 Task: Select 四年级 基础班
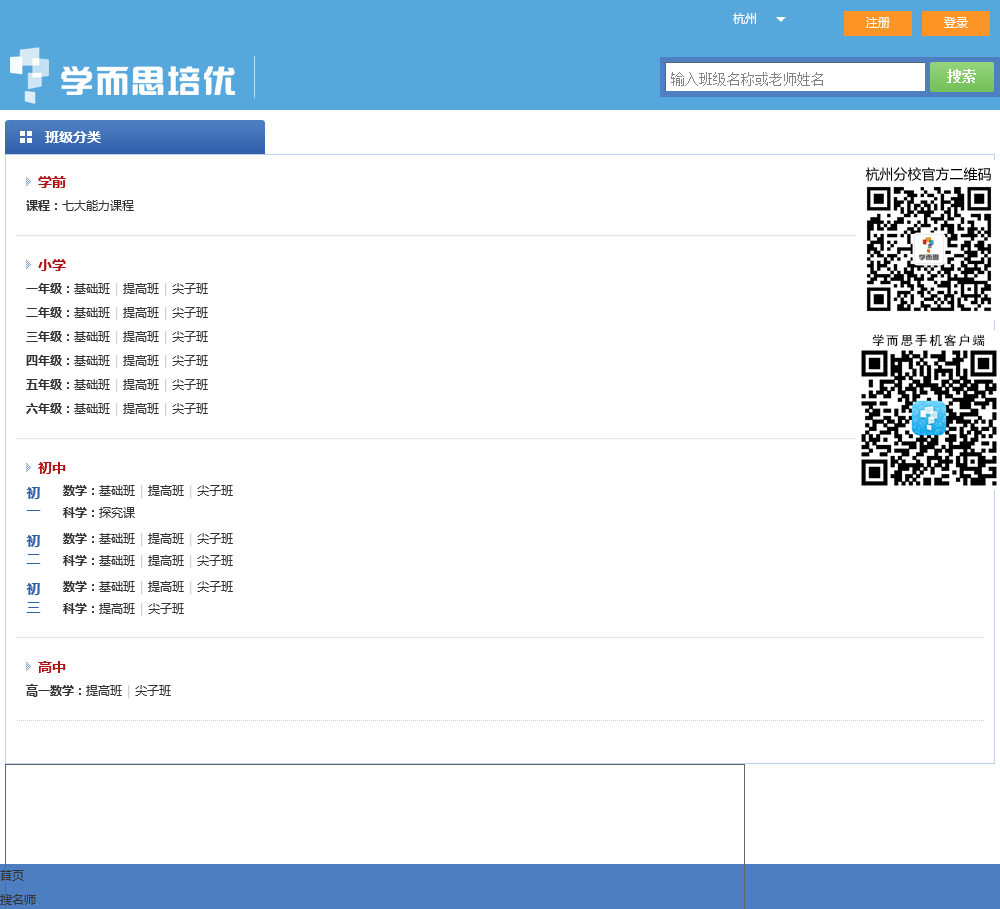tap(92, 361)
